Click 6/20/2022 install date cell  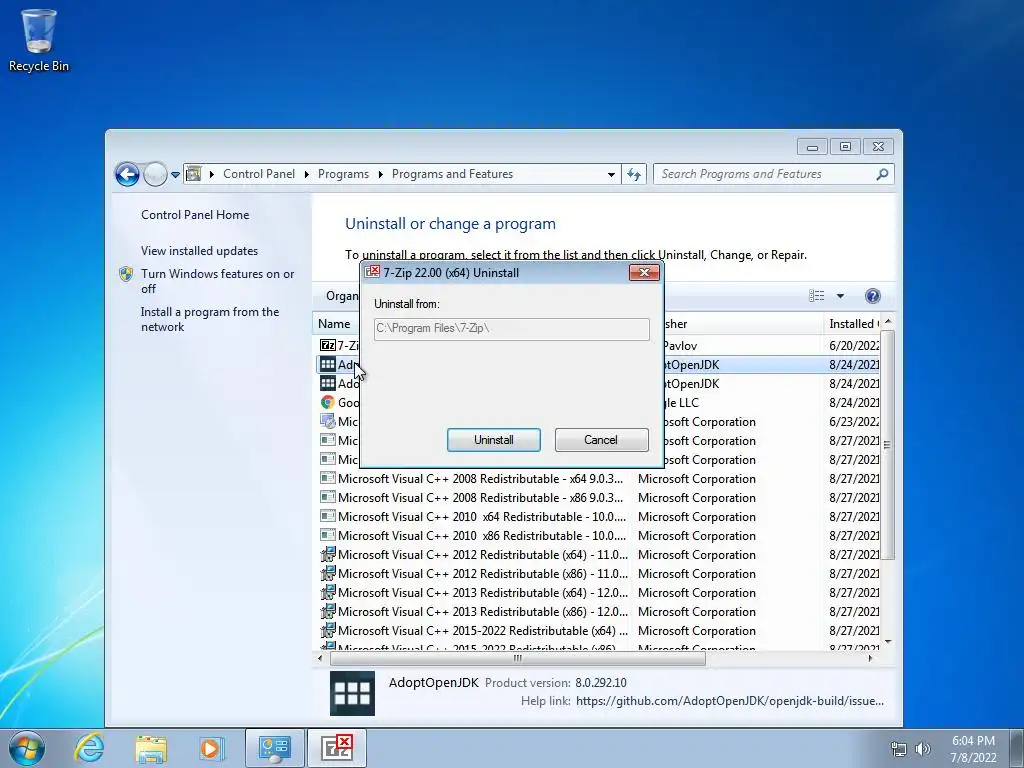click(x=854, y=345)
